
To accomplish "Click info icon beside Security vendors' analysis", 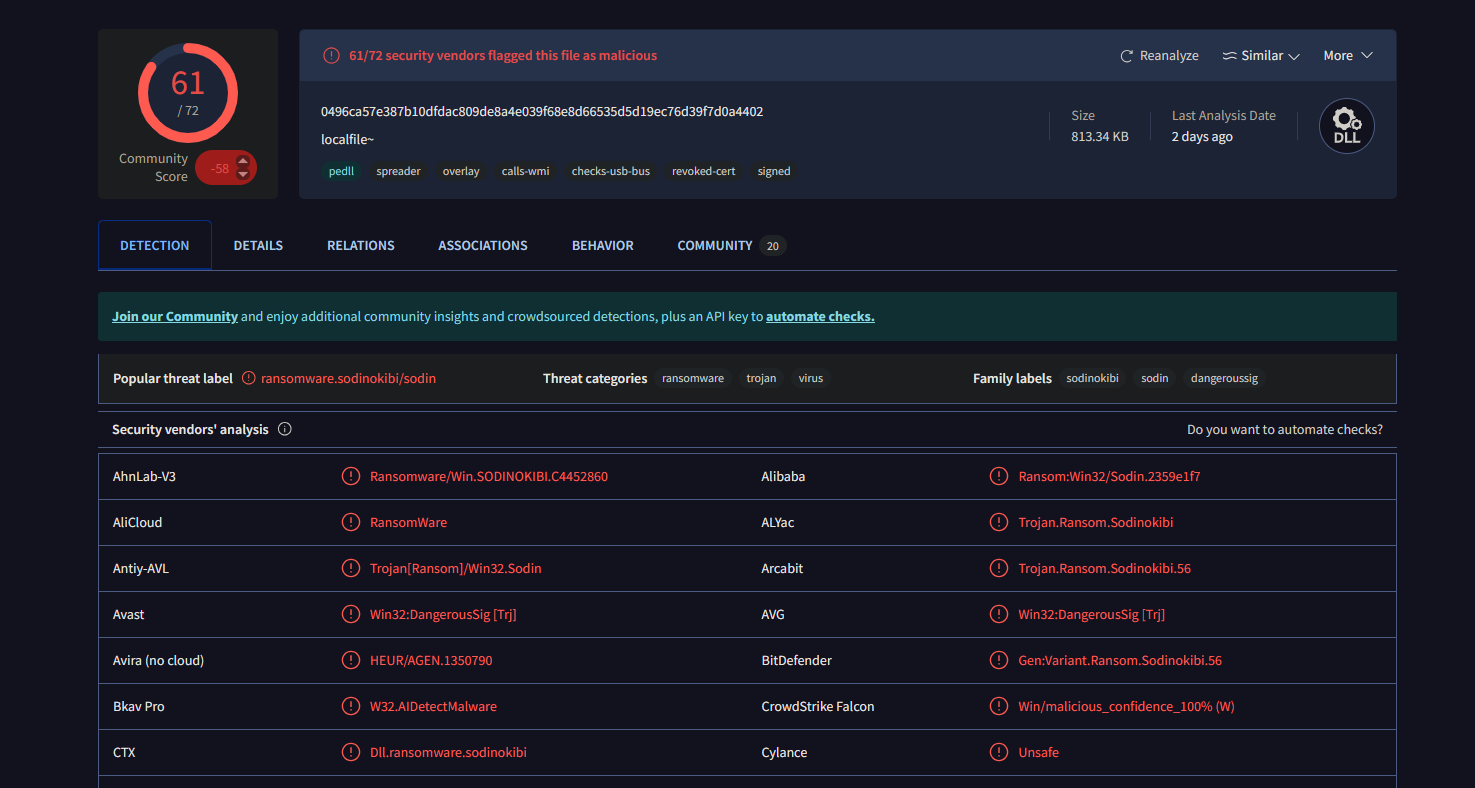I will (285, 429).
